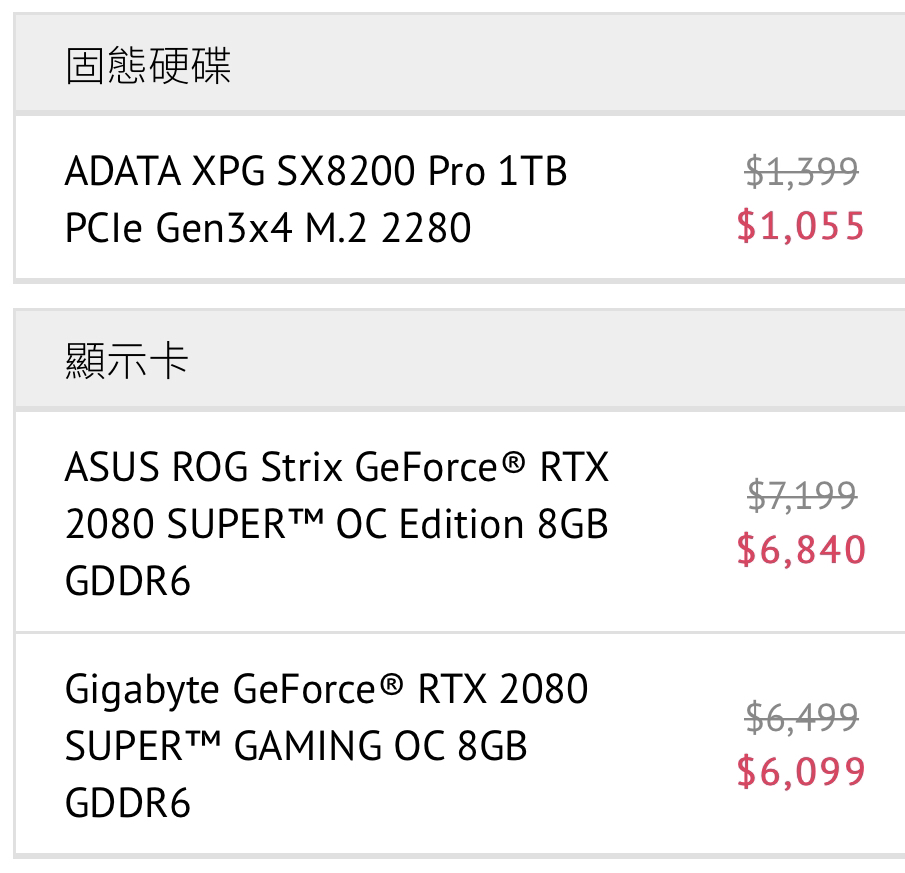This screenshot has width=905, height=873.
Task: Click GDDR6 under the Gigabyte card
Action: [128, 803]
